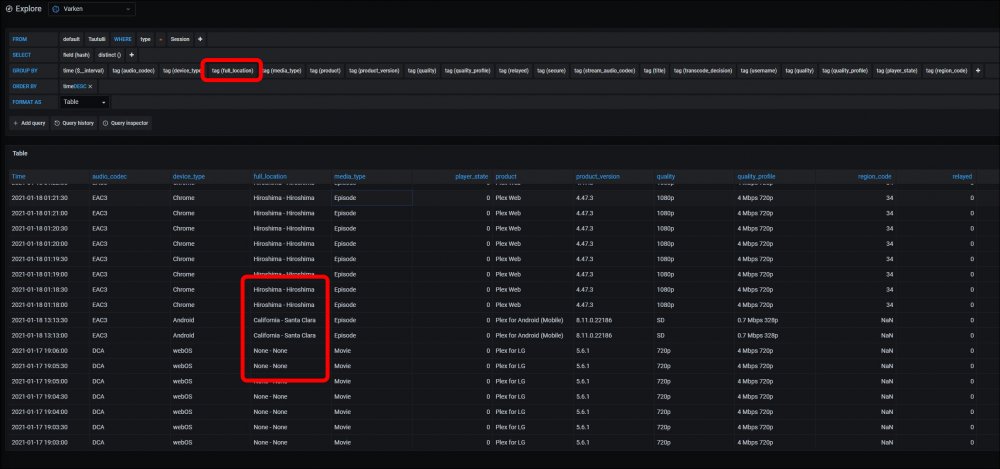Click the tag (player_state) group-by segment
The width and height of the screenshot is (1000, 469).
(897, 71)
